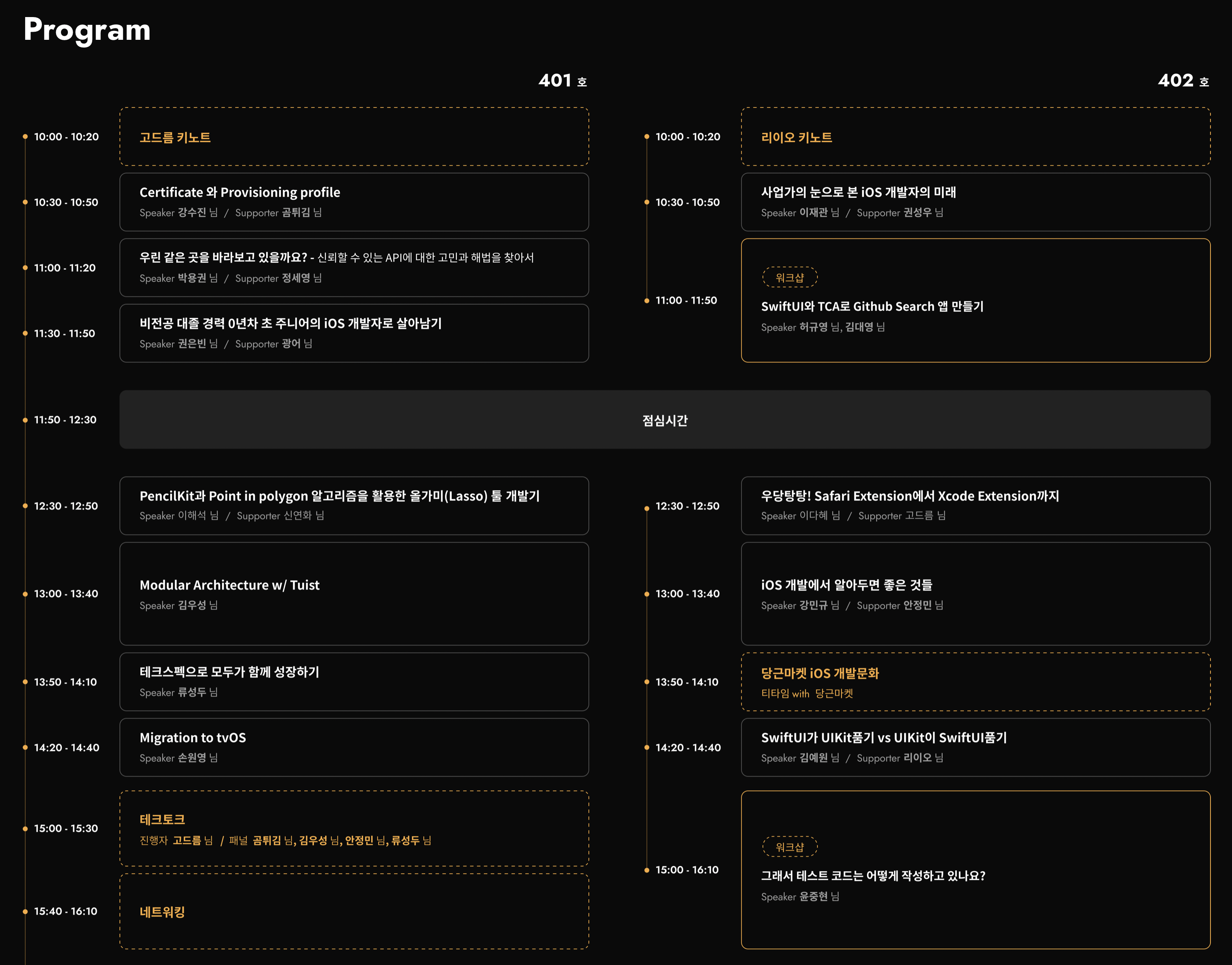Open the 고드름 키노트 session card
This screenshot has width=1232, height=965.
(x=354, y=137)
